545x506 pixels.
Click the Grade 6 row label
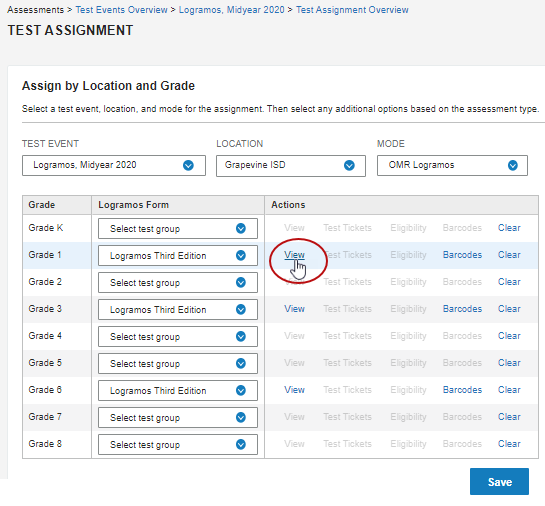45,390
